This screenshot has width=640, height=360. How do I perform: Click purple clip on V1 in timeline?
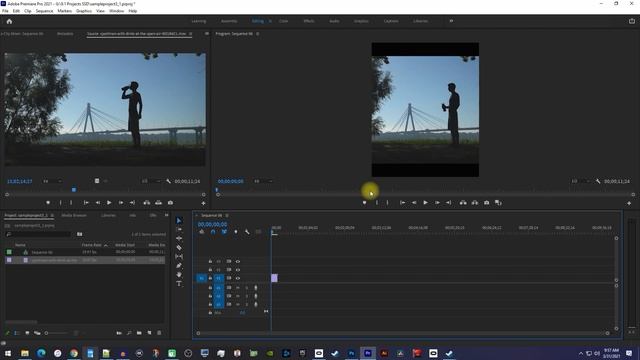tap(274, 278)
